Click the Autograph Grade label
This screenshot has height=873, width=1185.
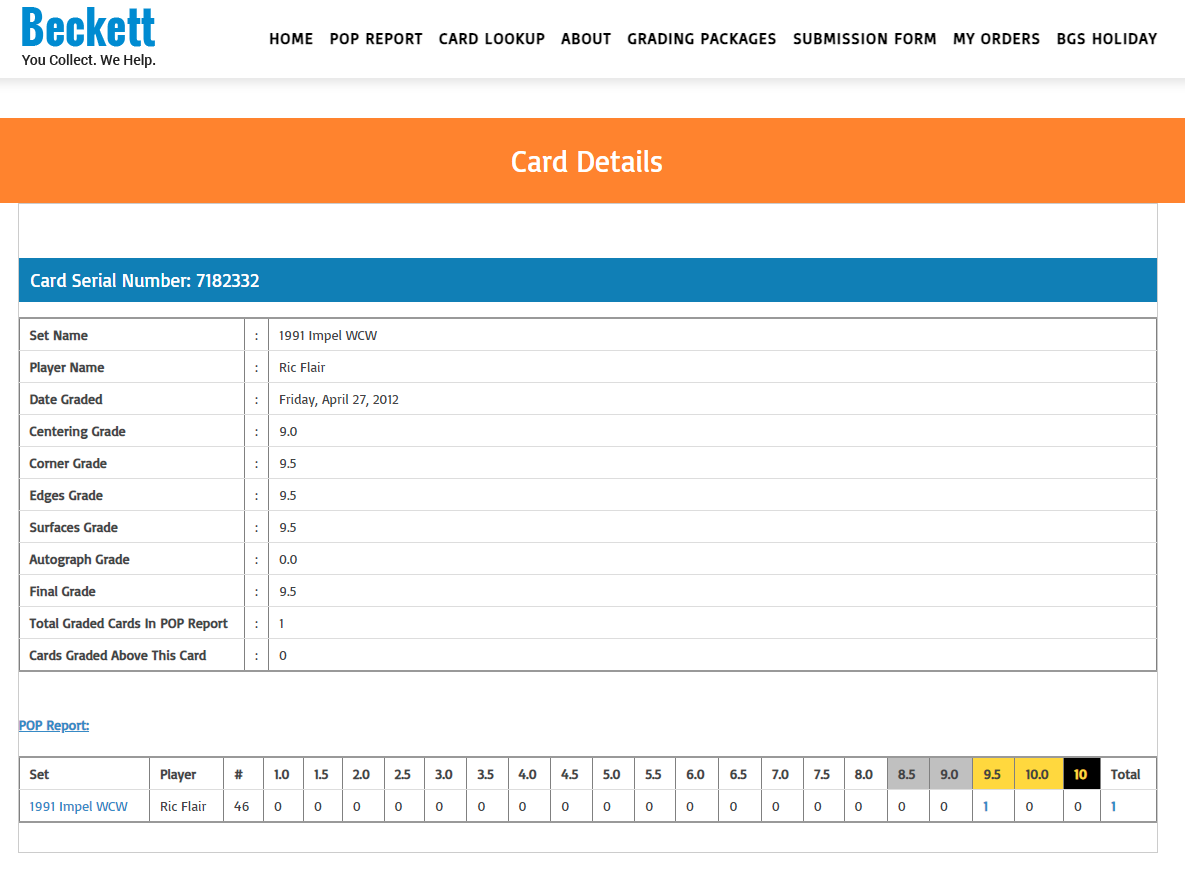point(79,559)
